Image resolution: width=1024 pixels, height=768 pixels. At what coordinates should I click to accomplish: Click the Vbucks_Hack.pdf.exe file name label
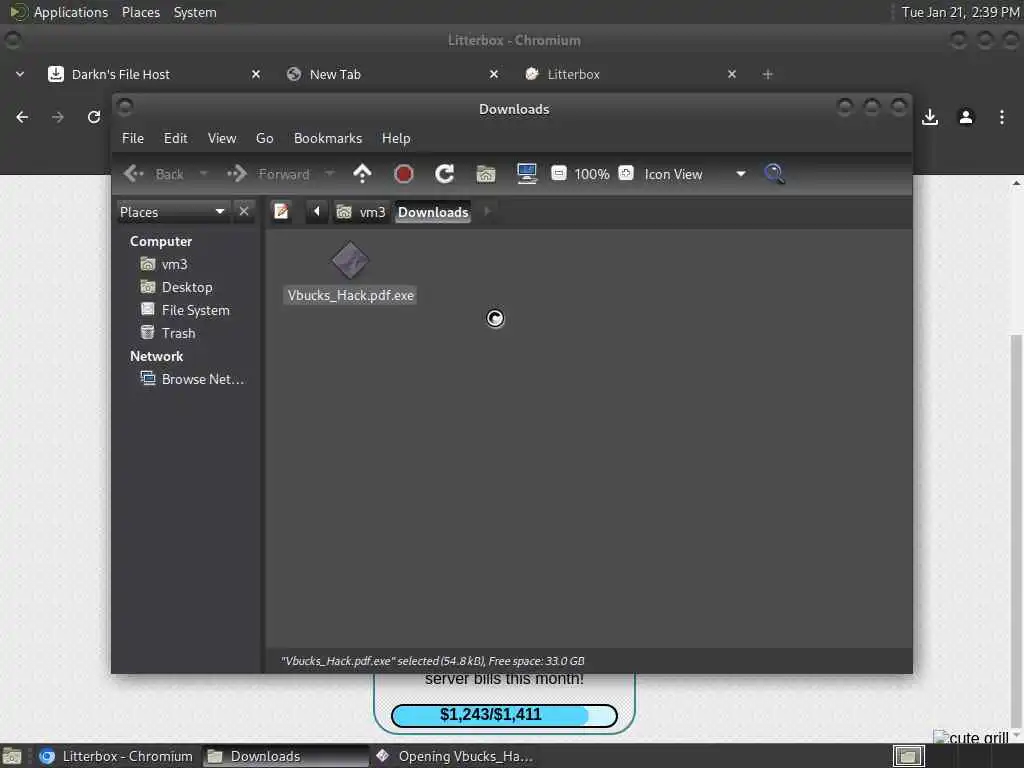pos(350,295)
